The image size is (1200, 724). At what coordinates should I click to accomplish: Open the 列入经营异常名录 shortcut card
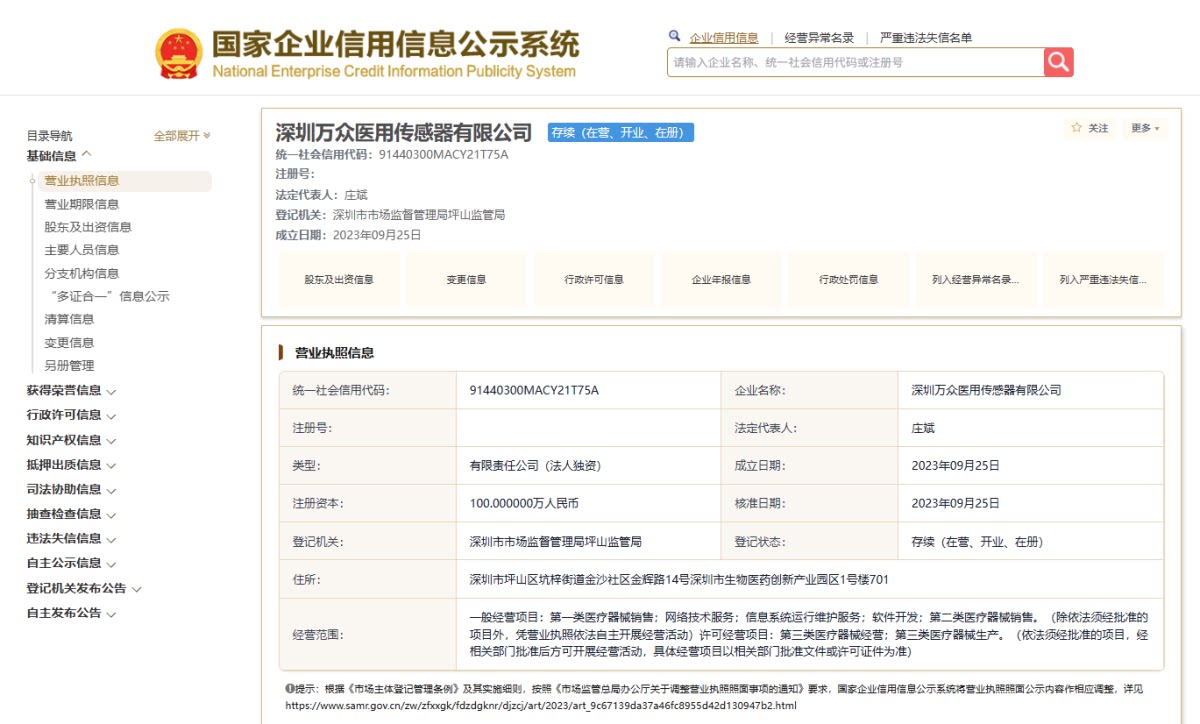pyautogui.click(x=975, y=279)
